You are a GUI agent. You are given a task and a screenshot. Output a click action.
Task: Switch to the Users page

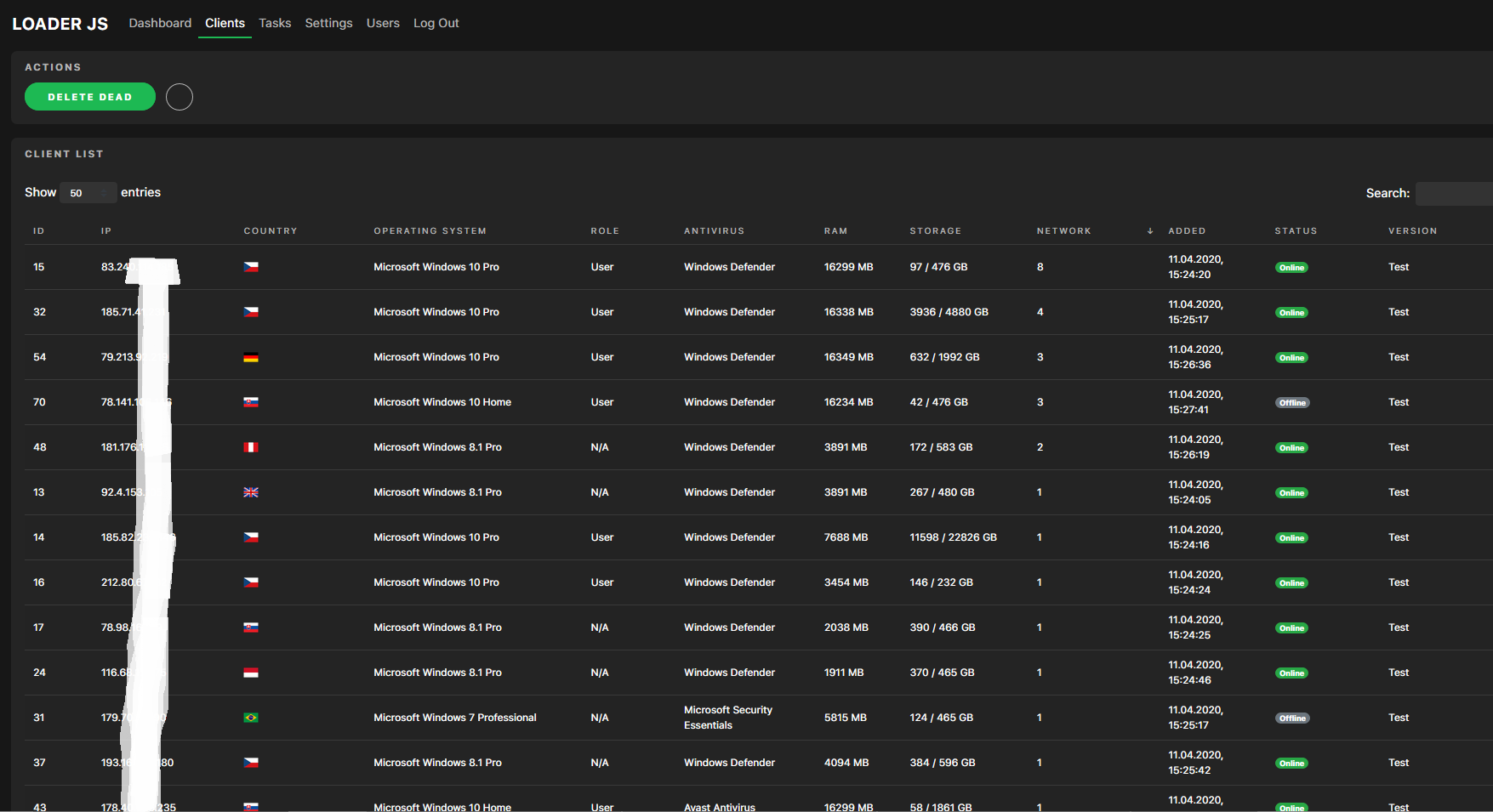coord(383,23)
